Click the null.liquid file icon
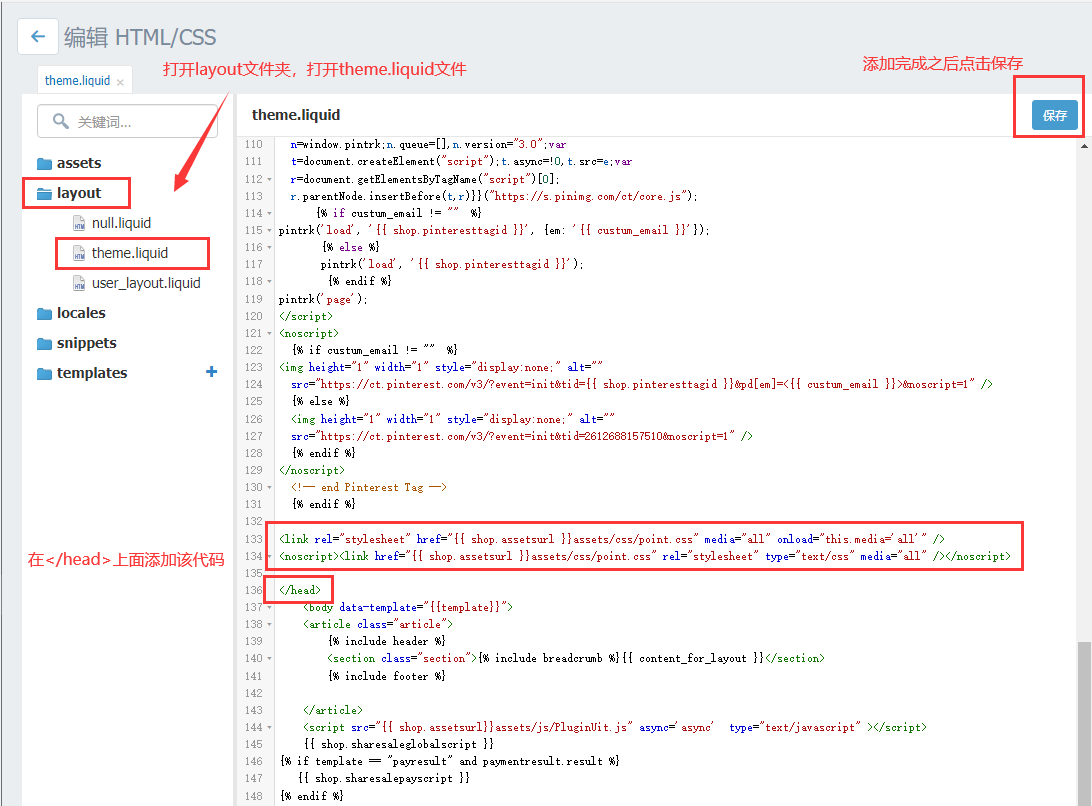Screen dimensions: 1092x806 (79, 223)
